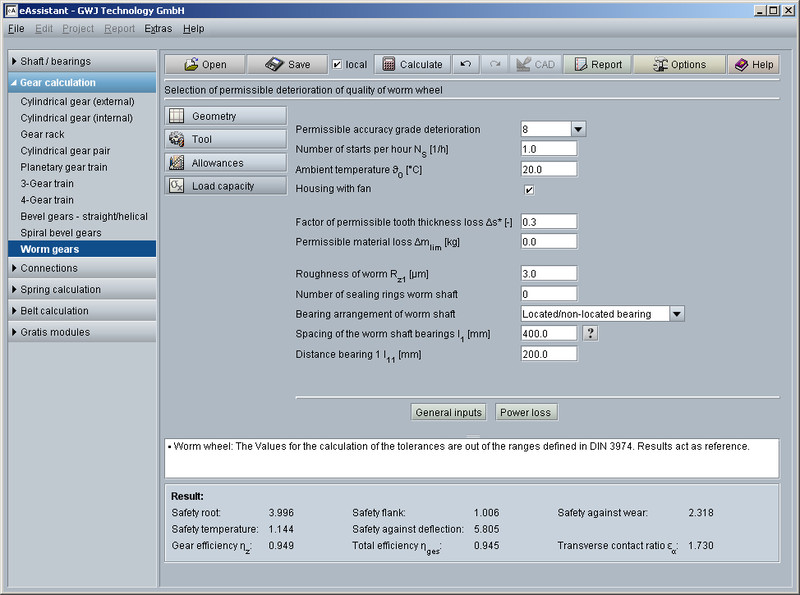Click the ambient temperature input field

coord(549,169)
